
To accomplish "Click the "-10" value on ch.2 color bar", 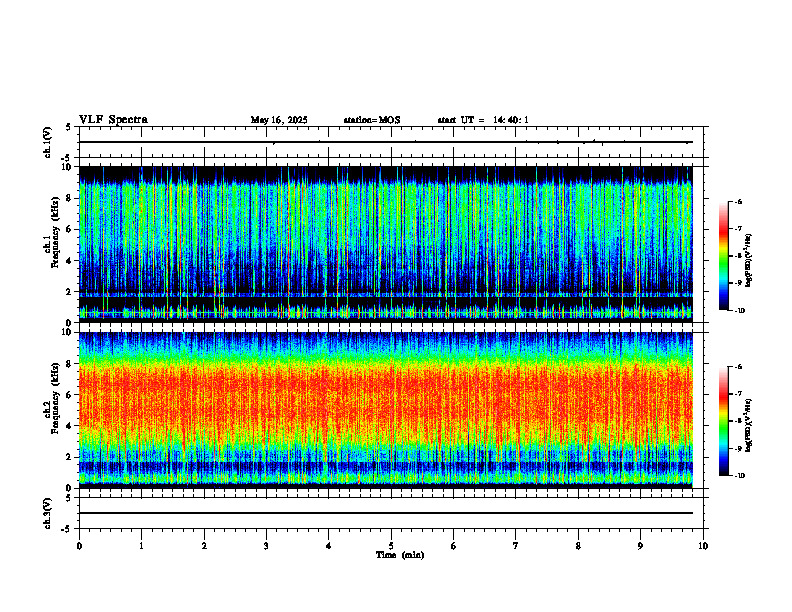I will (x=739, y=476).
